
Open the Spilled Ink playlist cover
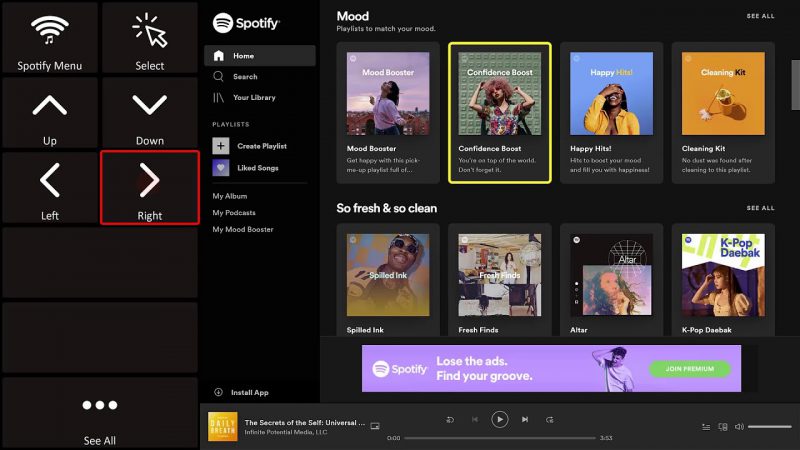coord(388,275)
